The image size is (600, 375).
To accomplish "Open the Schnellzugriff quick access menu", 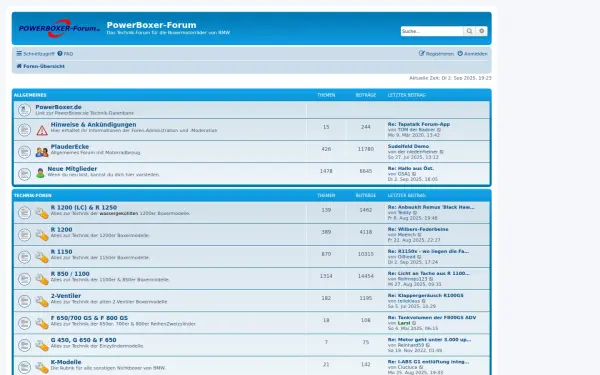I will pyautogui.click(x=35, y=54).
